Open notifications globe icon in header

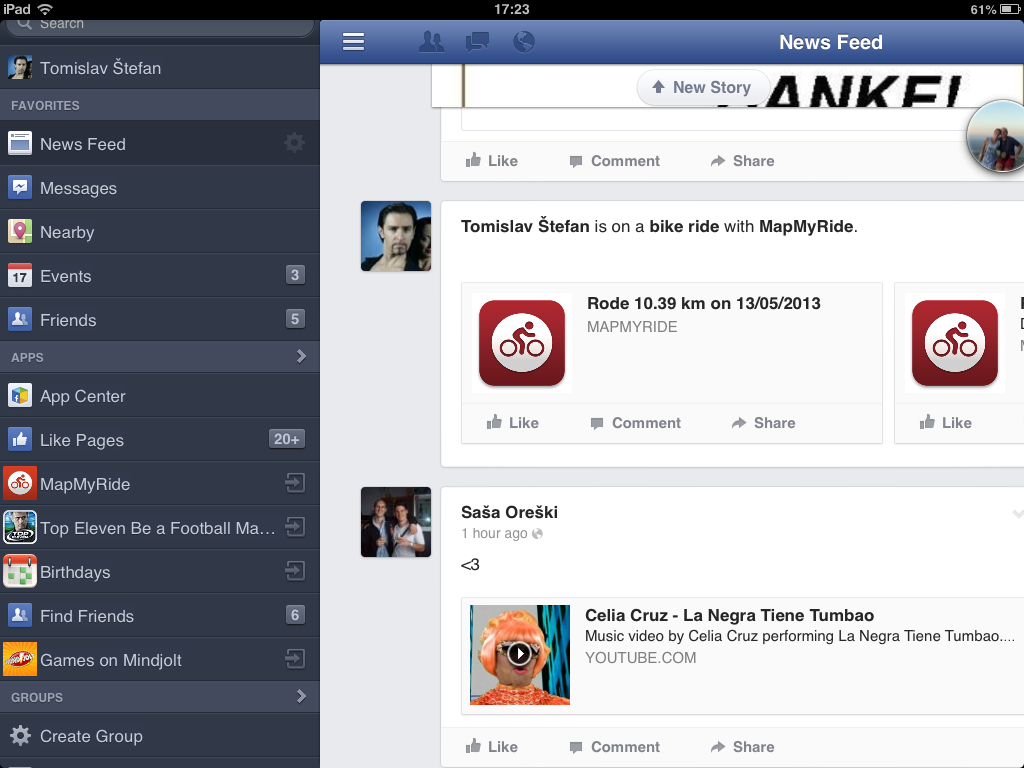(524, 42)
